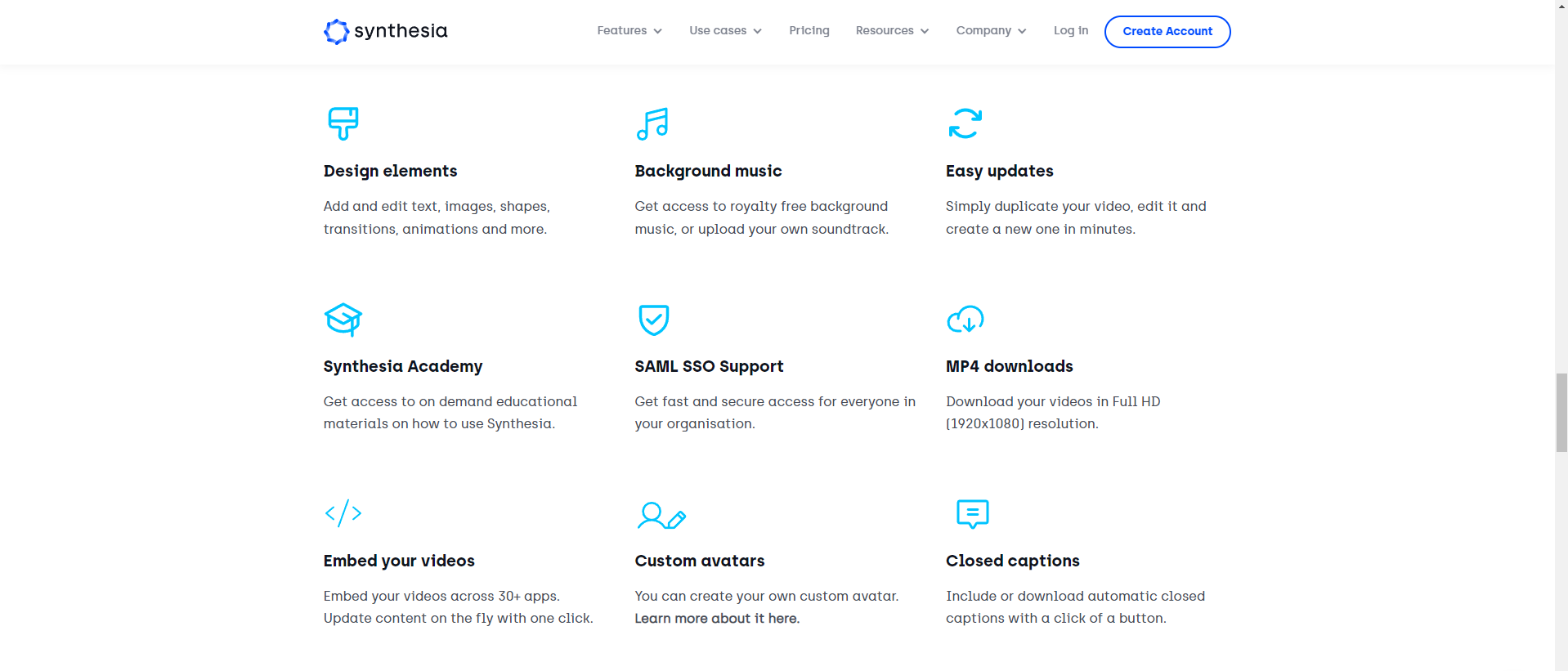1568x671 pixels.
Task: Select the 'Closed captions' heading
Action: point(1013,561)
